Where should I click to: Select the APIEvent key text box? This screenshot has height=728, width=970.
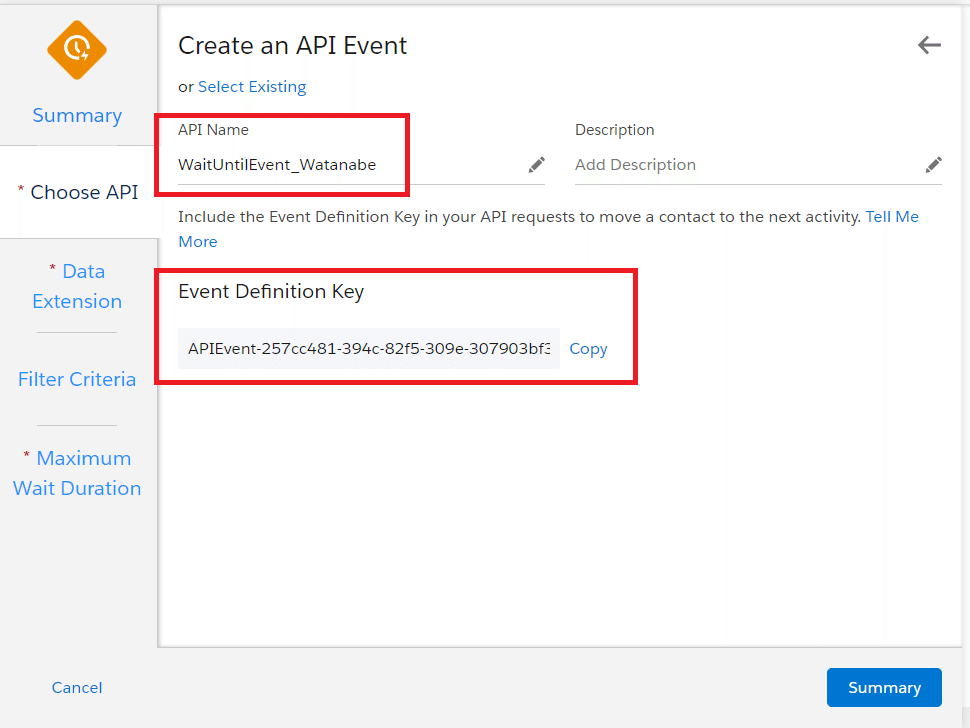(369, 349)
